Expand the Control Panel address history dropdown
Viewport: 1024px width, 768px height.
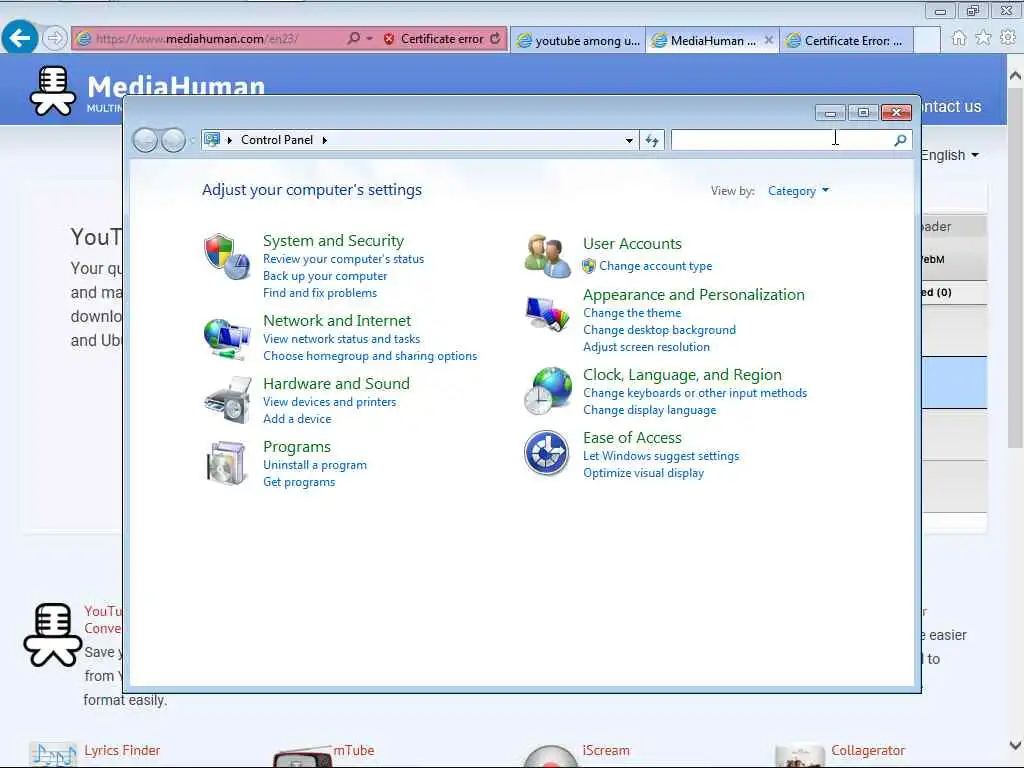[x=628, y=140]
